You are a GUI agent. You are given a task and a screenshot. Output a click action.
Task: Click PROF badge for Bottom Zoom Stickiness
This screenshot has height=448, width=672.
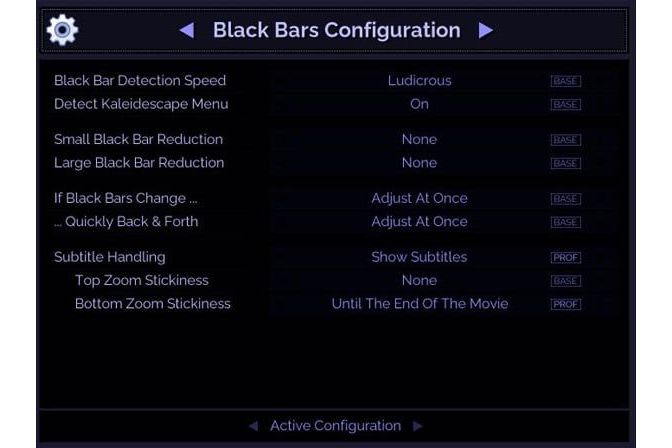(566, 304)
